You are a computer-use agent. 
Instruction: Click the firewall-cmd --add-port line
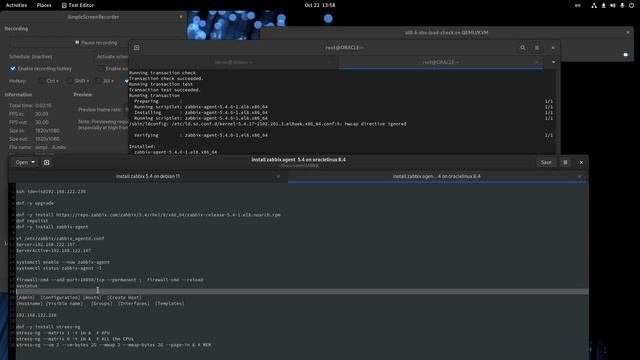pos(110,280)
